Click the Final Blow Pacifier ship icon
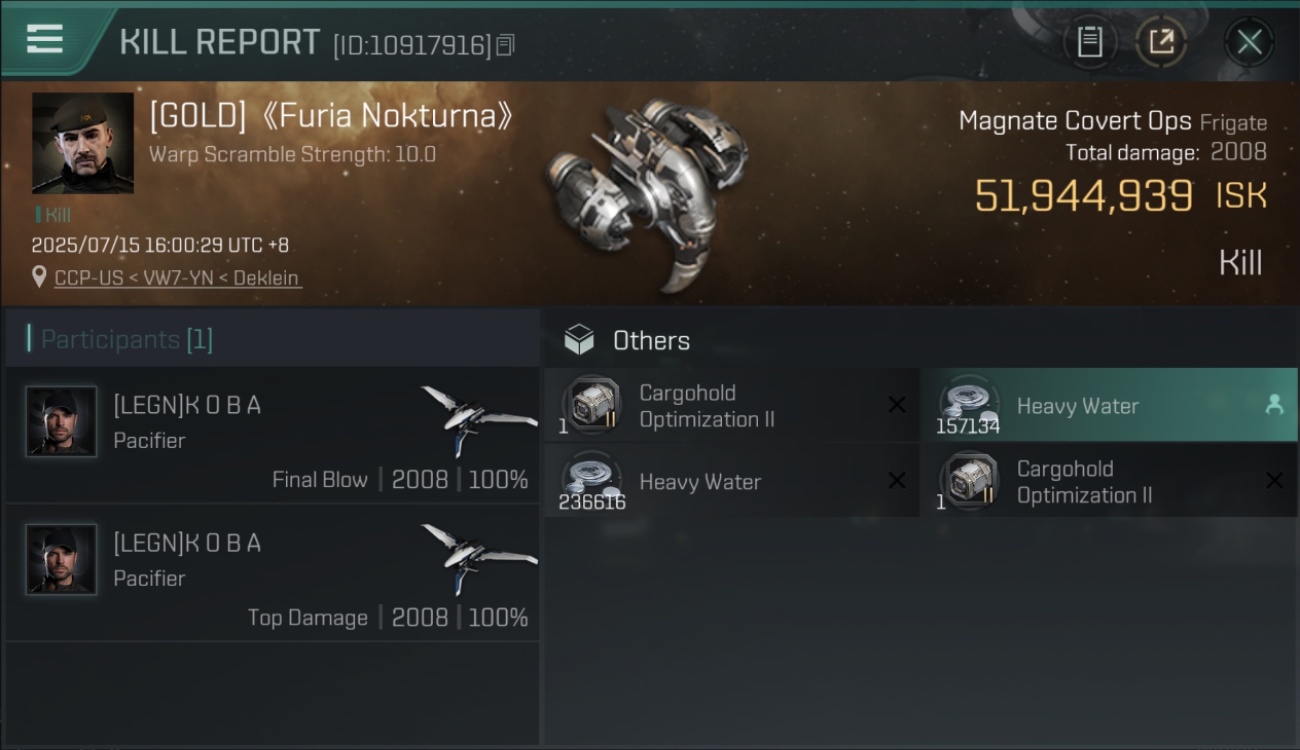The height and width of the screenshot is (750, 1300). [478, 418]
